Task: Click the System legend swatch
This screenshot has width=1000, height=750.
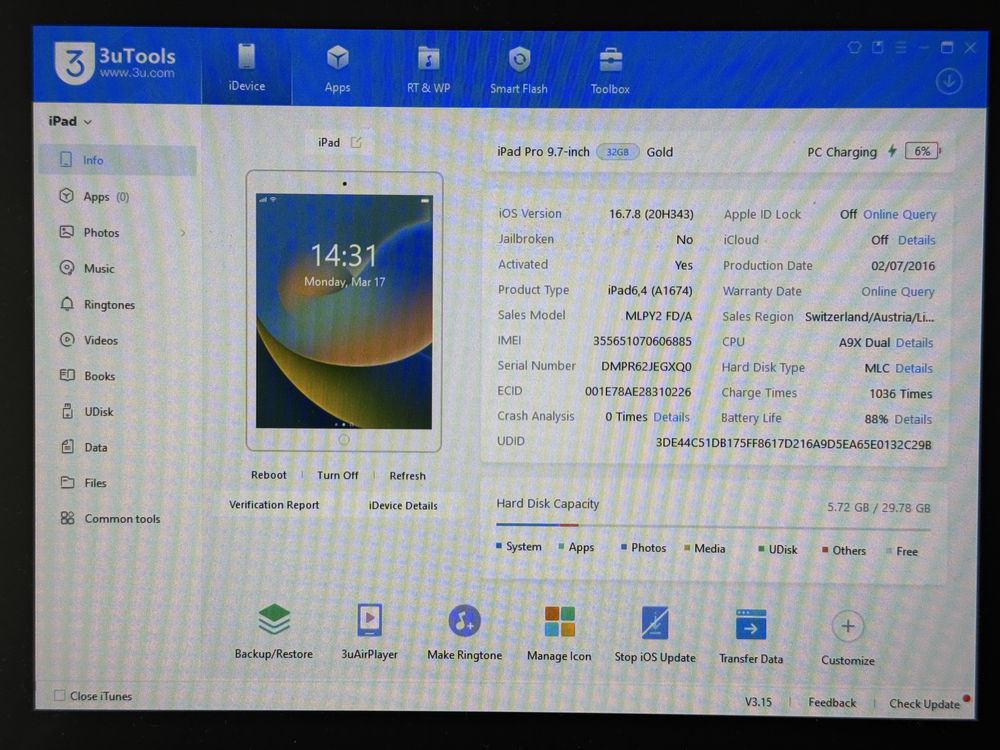Action: point(499,546)
